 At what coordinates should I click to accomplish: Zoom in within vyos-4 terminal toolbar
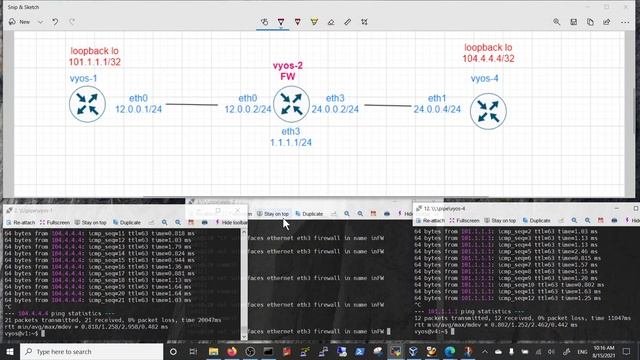pos(574,220)
